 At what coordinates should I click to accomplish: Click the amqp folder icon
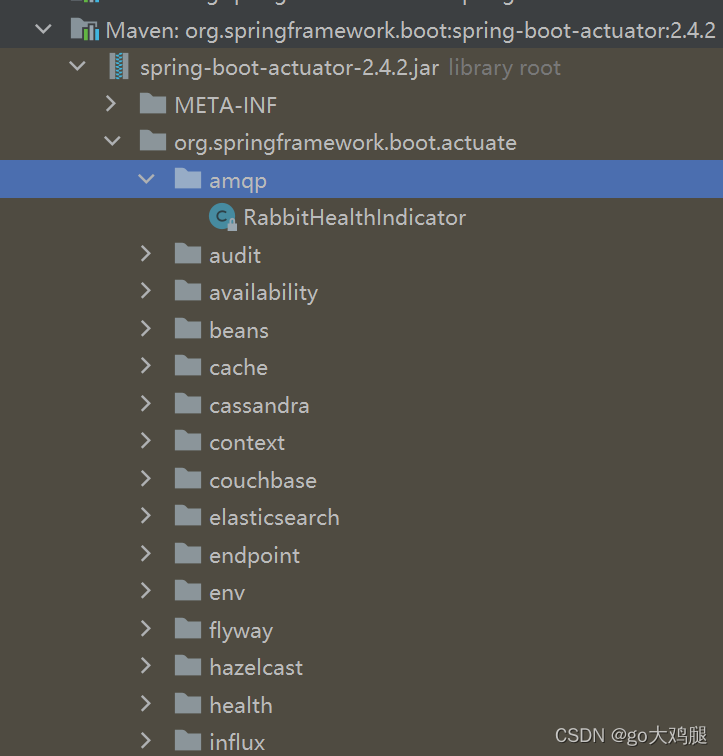point(187,178)
